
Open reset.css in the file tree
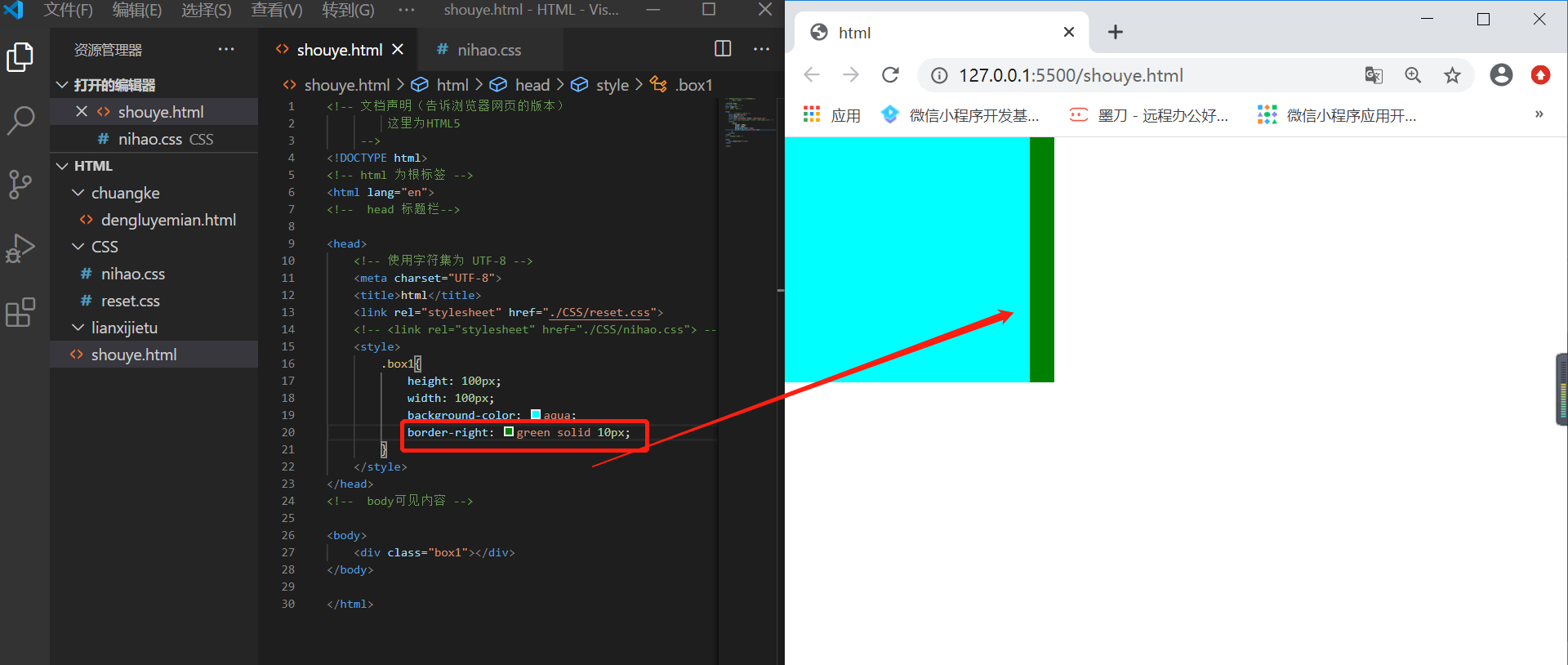(154, 301)
